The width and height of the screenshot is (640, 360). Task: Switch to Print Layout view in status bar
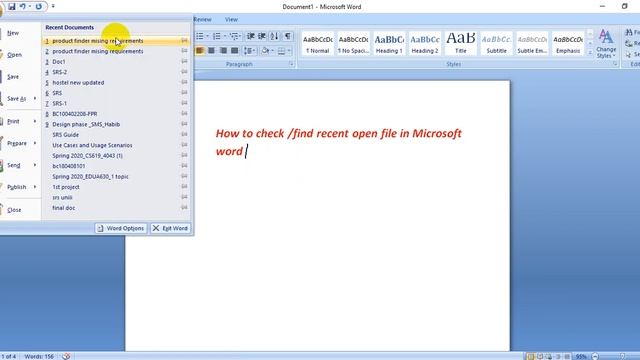pyautogui.click(x=530, y=356)
